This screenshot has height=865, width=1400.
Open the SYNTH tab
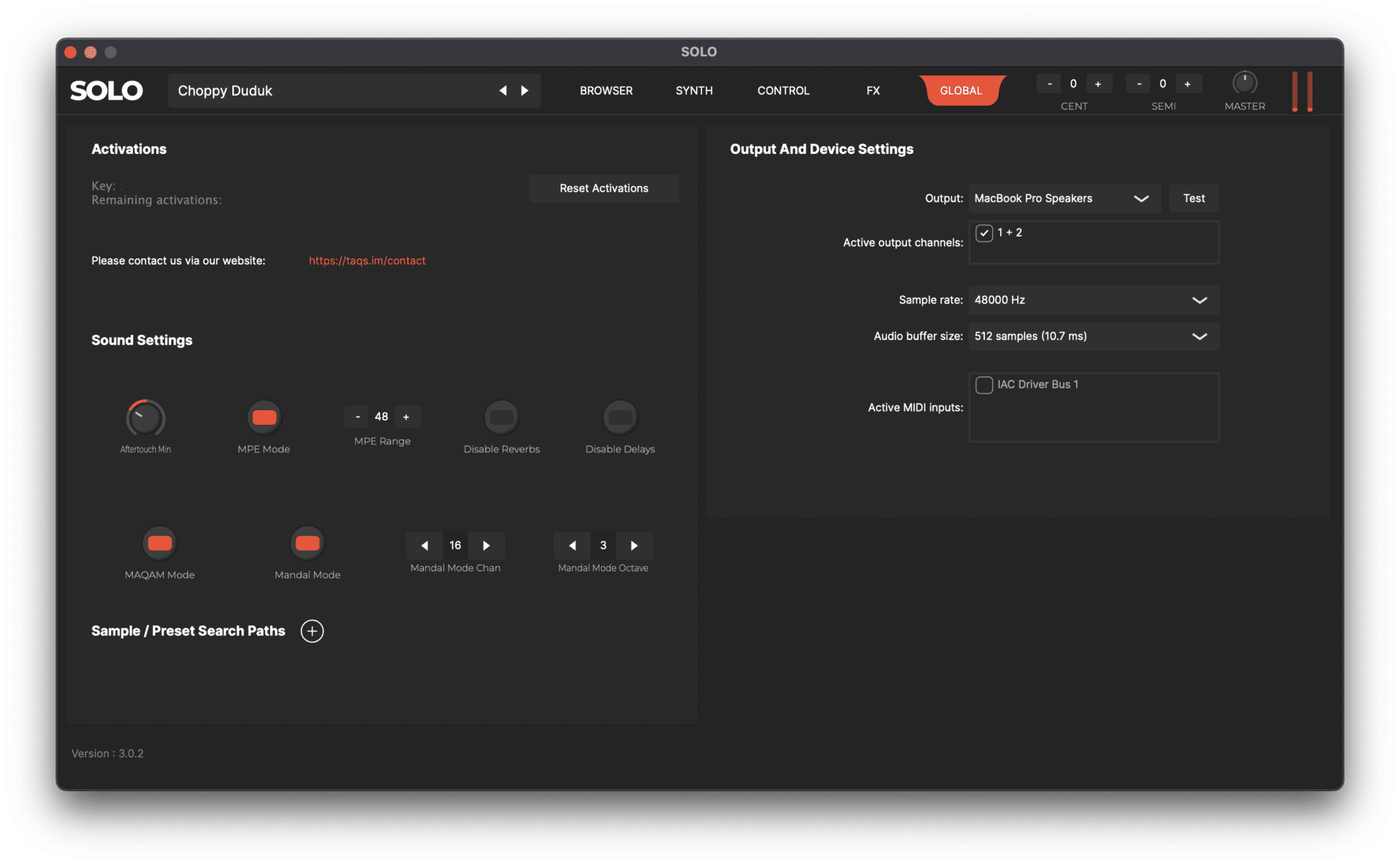pyautogui.click(x=694, y=90)
